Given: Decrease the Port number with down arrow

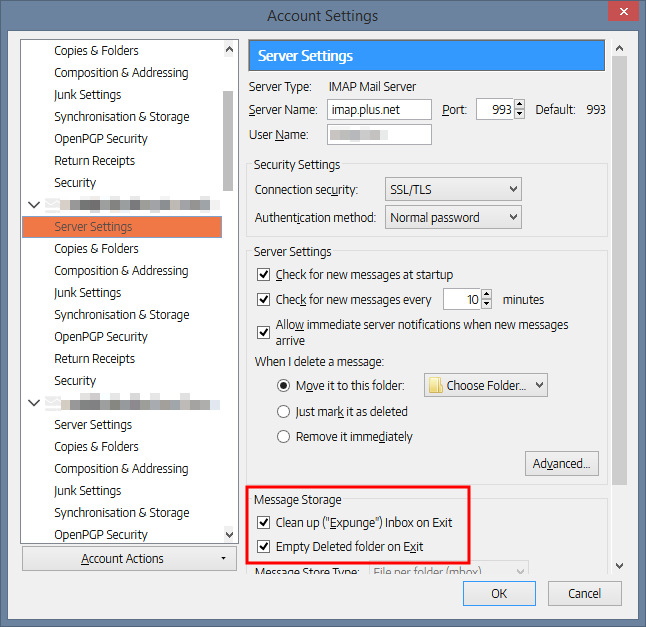Looking at the screenshot, I should (520, 114).
